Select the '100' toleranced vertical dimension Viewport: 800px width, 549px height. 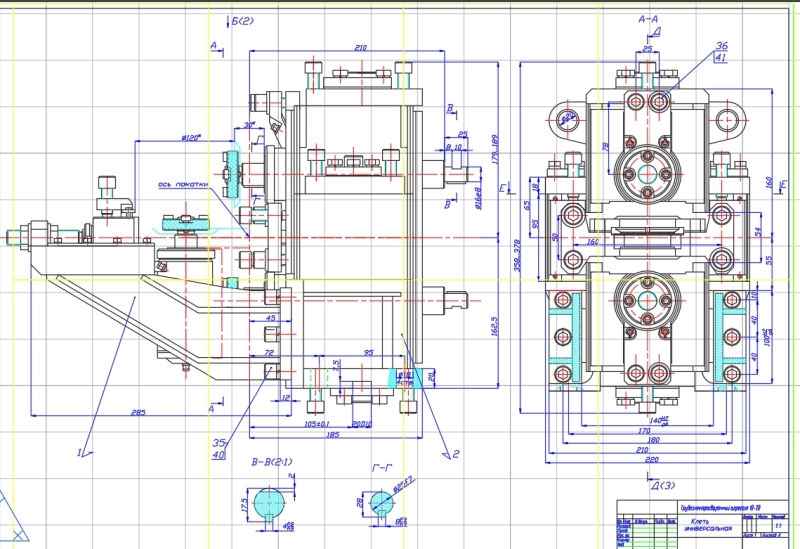click(768, 336)
